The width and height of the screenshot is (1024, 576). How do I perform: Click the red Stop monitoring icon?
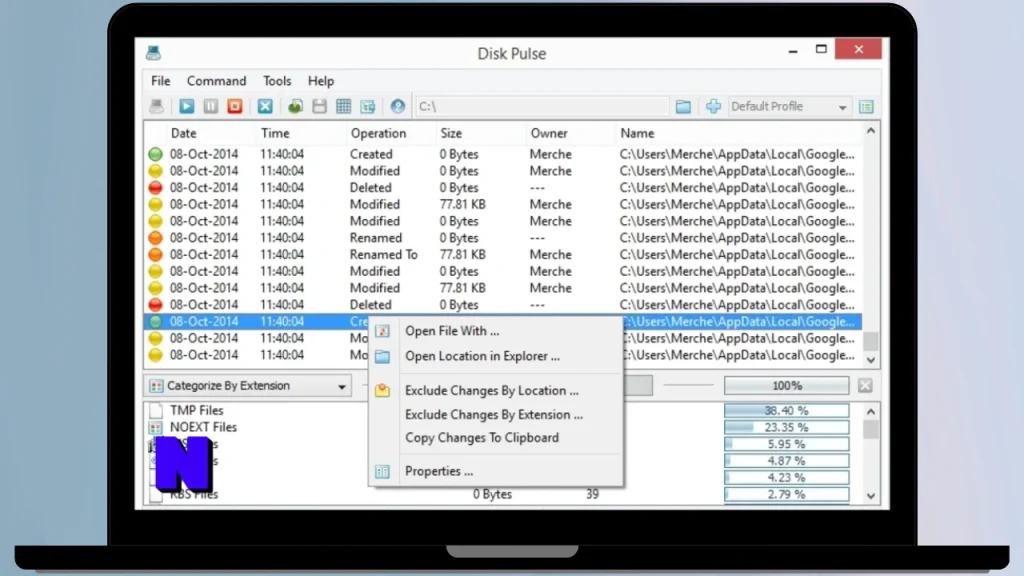[234, 106]
